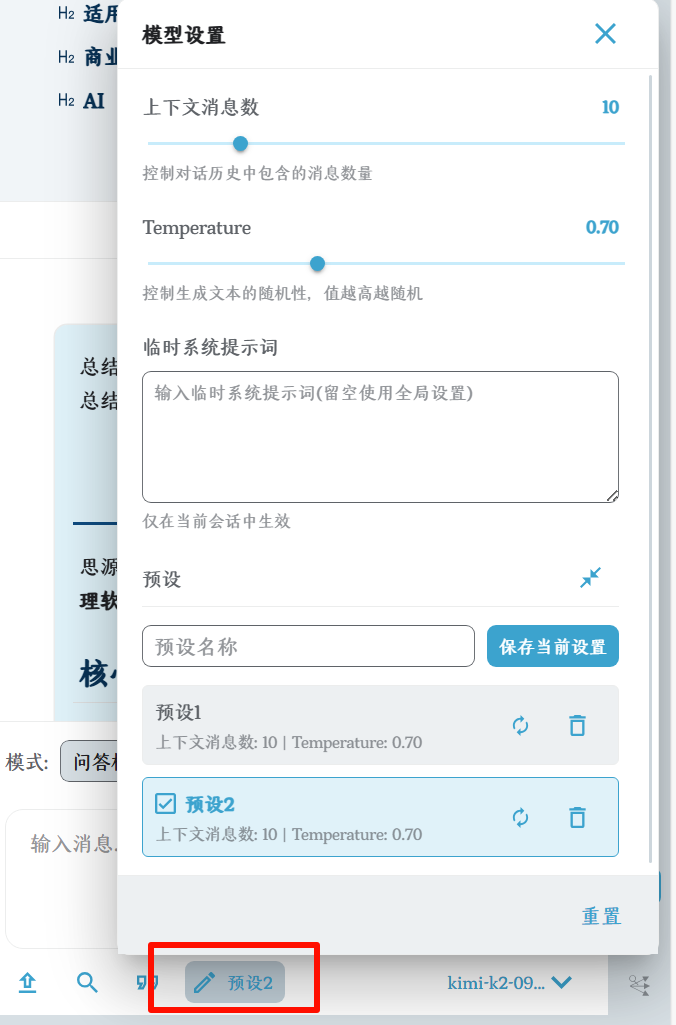Image resolution: width=676 pixels, height=1025 pixels.
Task: Uncheck the 预设2 checkbox
Action: point(166,804)
